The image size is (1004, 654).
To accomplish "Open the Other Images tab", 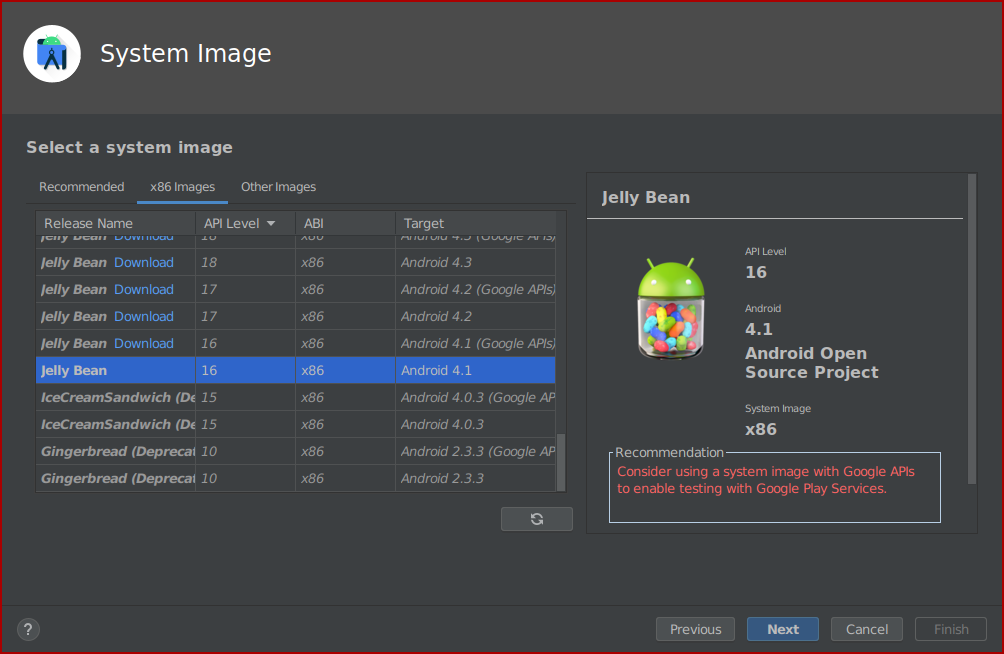I will tap(278, 187).
